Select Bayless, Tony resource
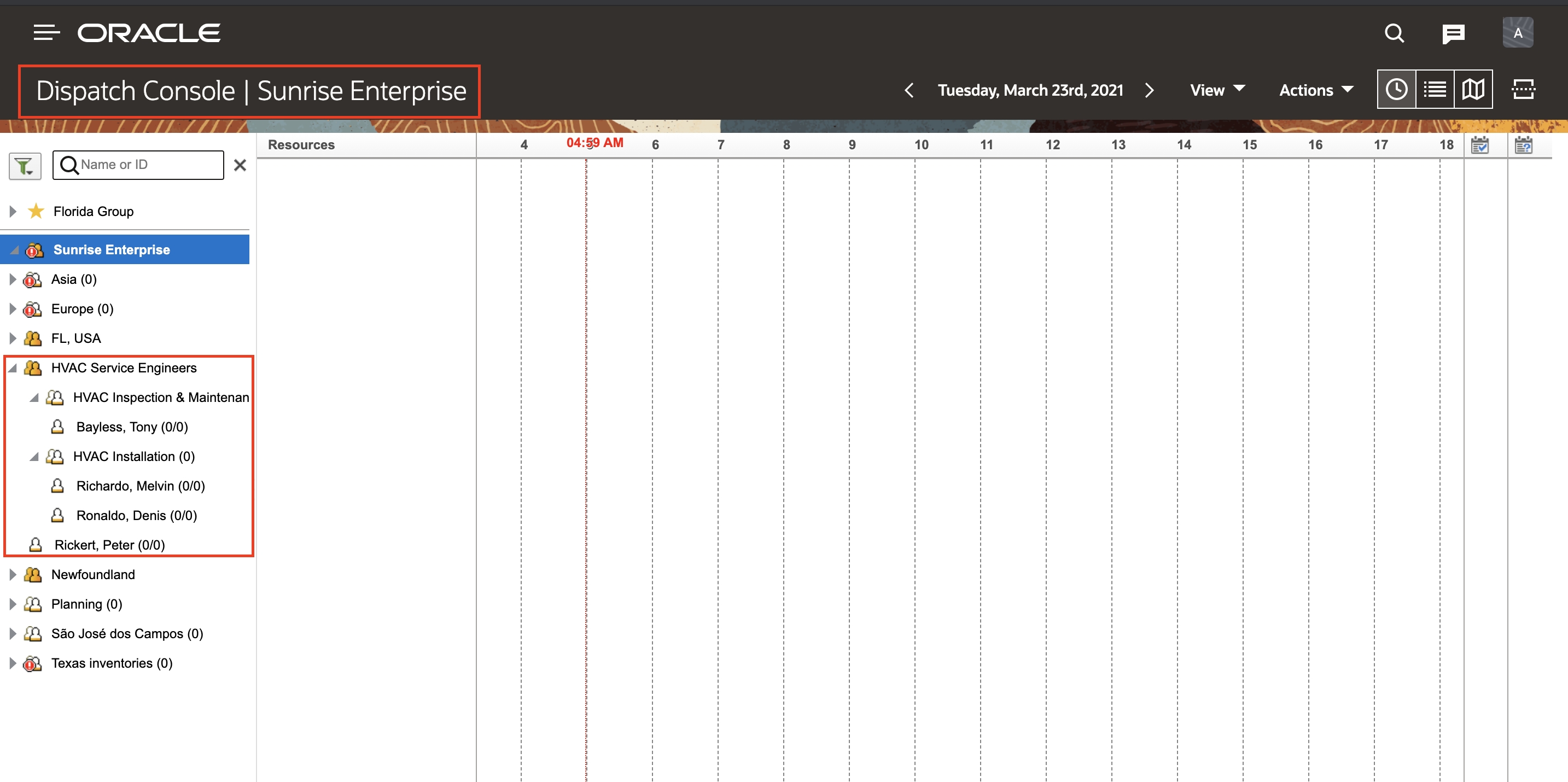1568x782 pixels. pyautogui.click(x=131, y=427)
